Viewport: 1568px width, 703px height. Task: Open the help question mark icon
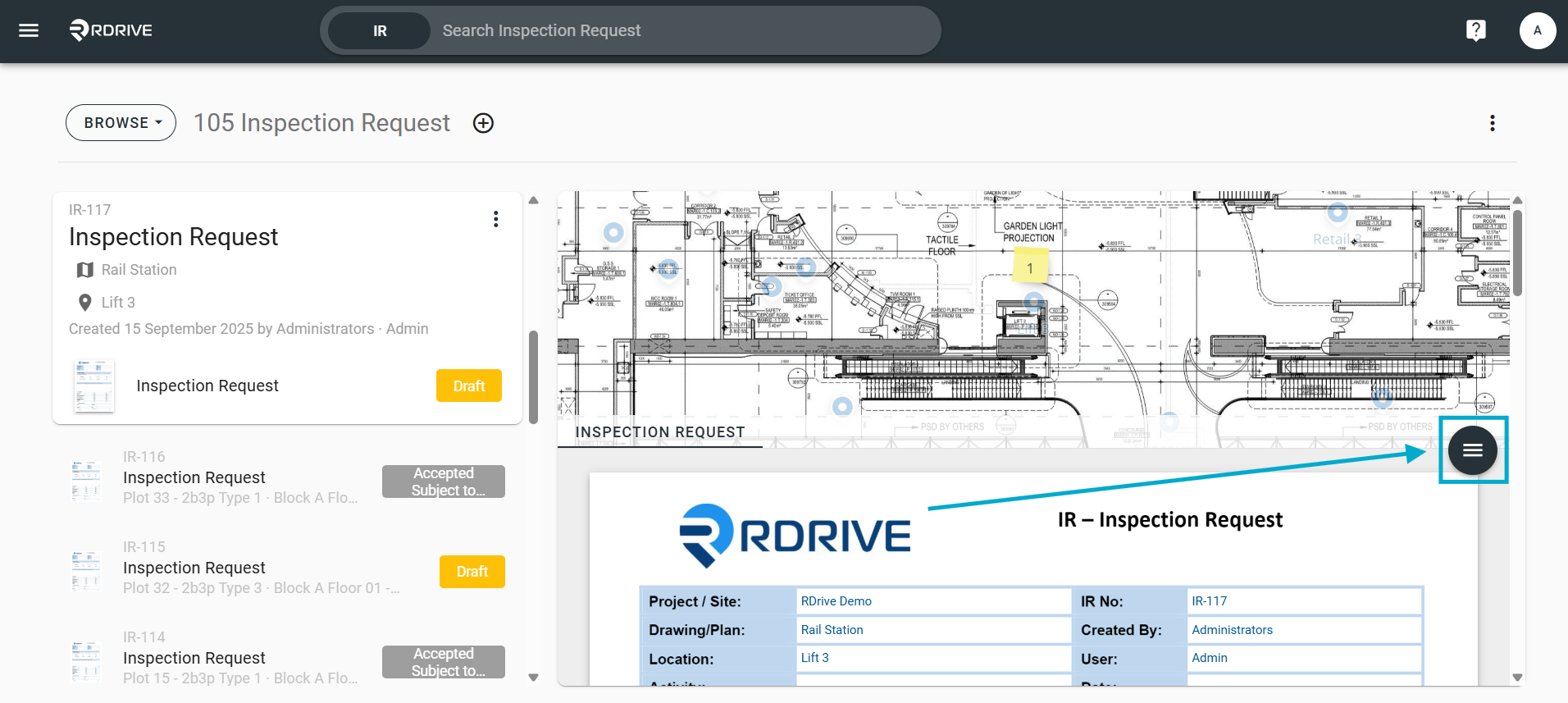1475,30
